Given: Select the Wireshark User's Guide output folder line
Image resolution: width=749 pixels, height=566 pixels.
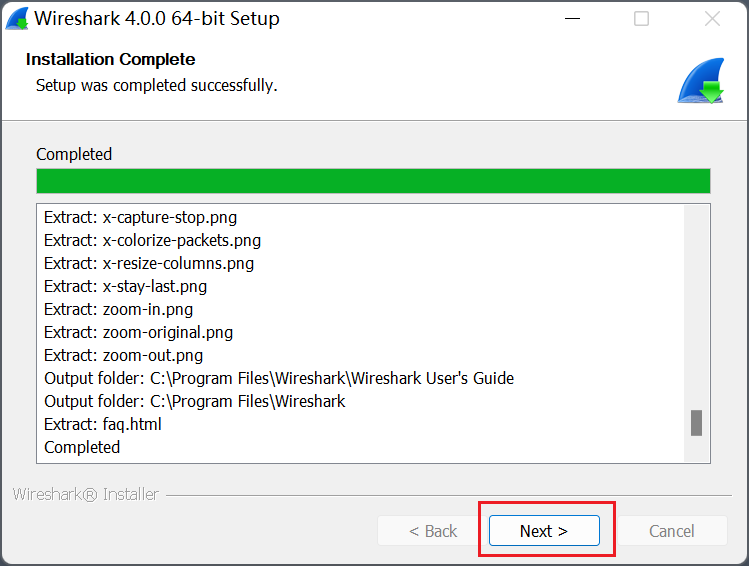Looking at the screenshot, I should pos(279,378).
